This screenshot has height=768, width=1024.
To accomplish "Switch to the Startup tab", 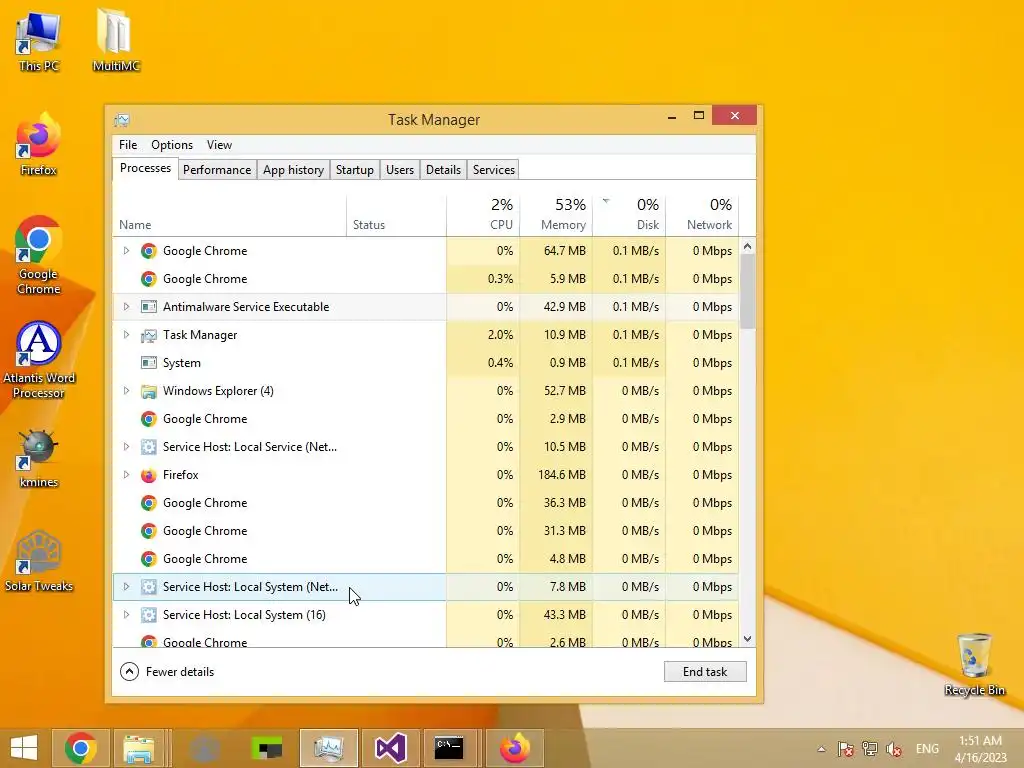I will tap(355, 170).
